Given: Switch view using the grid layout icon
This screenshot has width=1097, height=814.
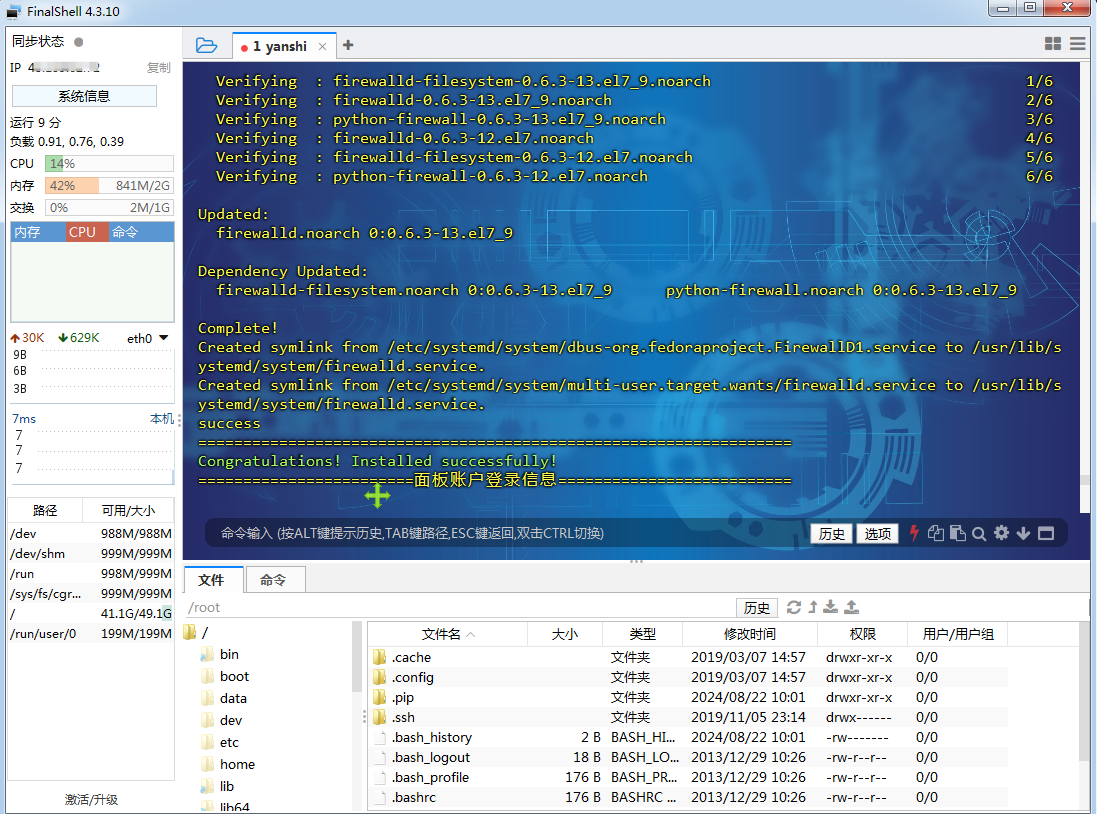Looking at the screenshot, I should (1052, 44).
